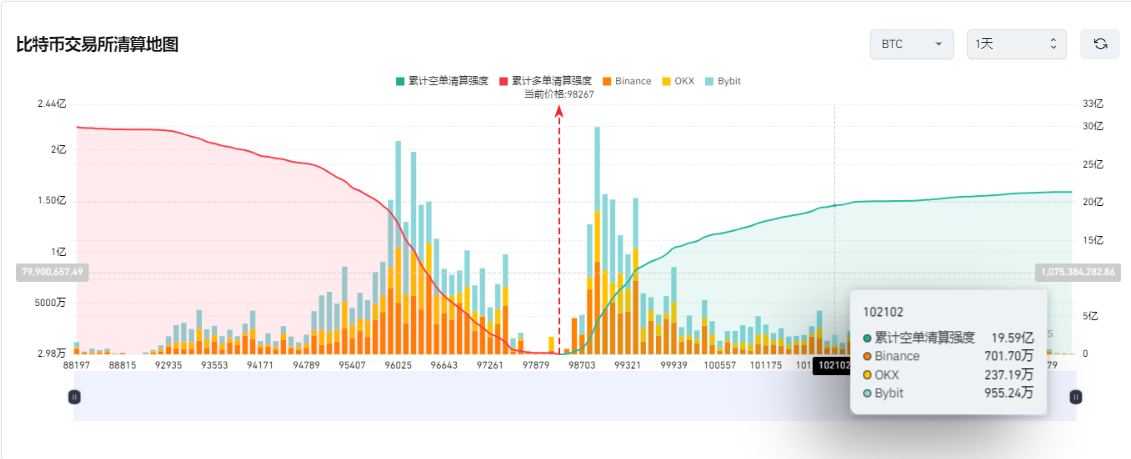This screenshot has width=1131, height=459.
Task: Click the data zoom range bar
Action: 575,396
